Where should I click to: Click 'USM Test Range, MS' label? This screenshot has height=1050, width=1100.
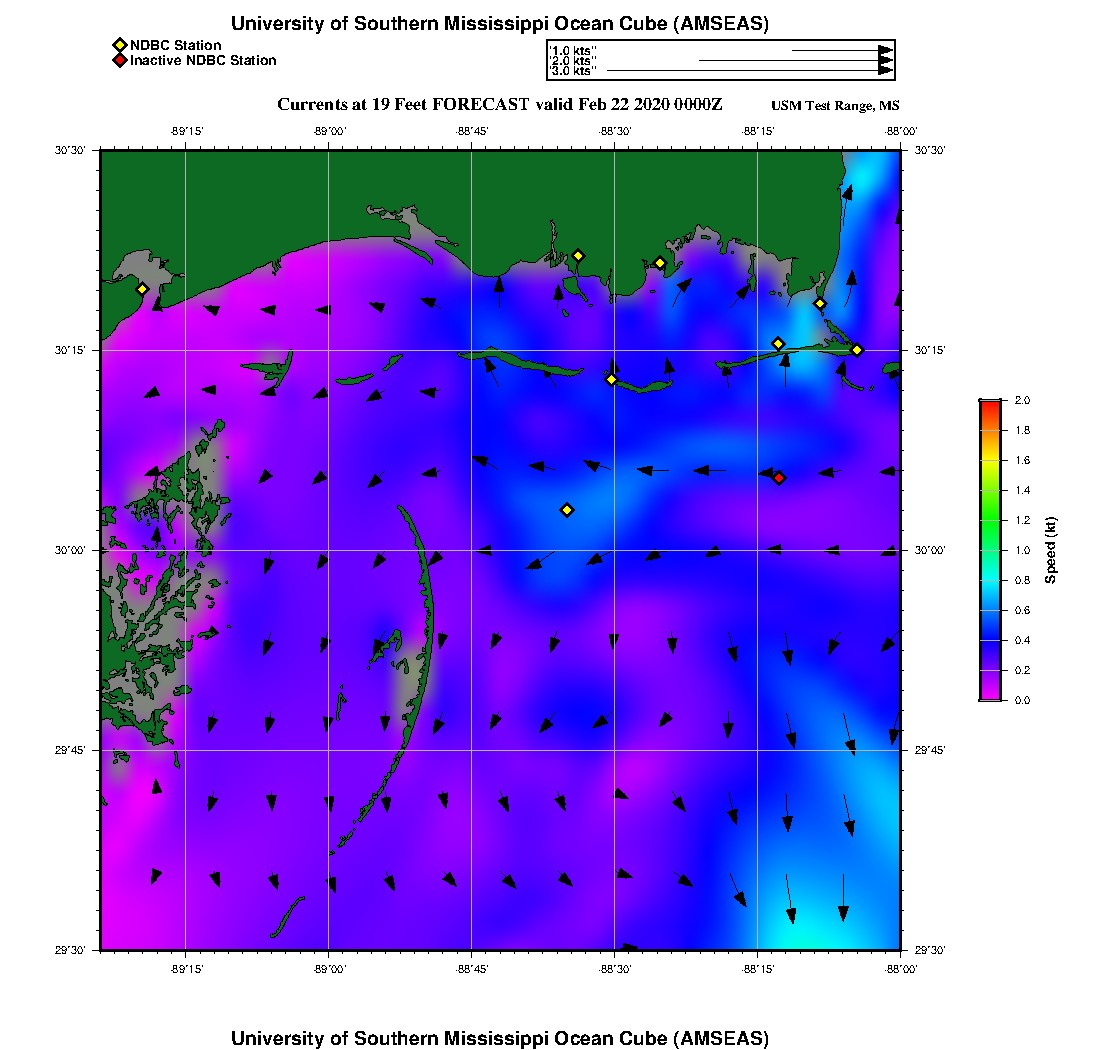tap(835, 106)
